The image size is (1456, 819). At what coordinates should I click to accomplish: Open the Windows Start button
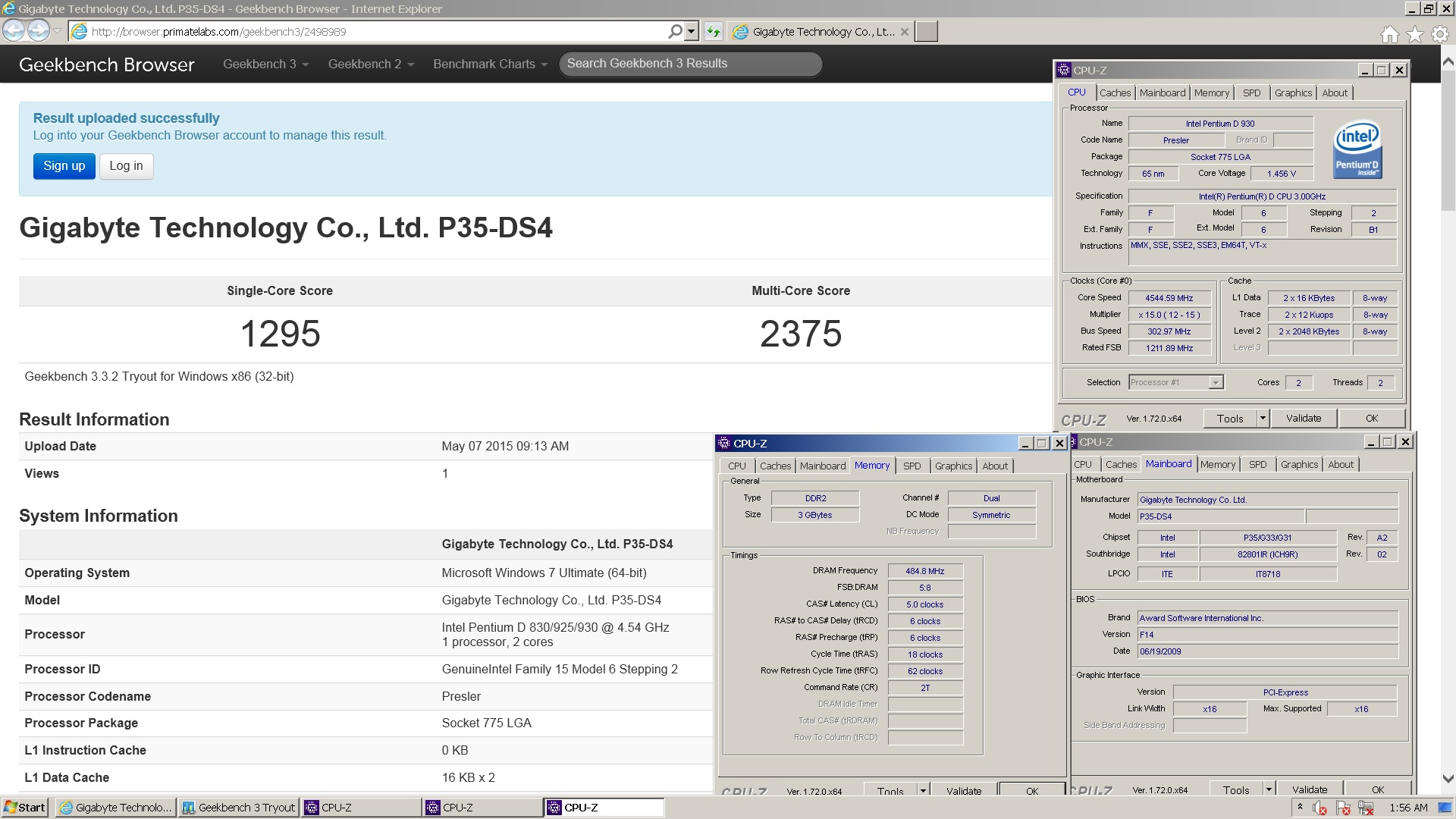pyautogui.click(x=25, y=808)
